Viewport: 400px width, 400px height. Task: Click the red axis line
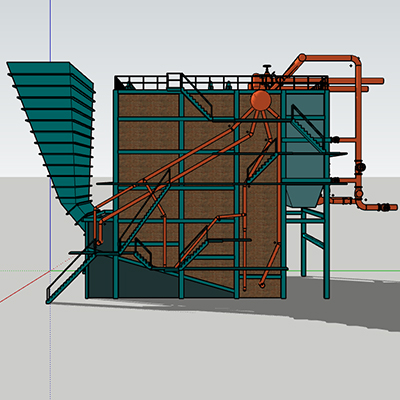pyautogui.click(x=25, y=286)
